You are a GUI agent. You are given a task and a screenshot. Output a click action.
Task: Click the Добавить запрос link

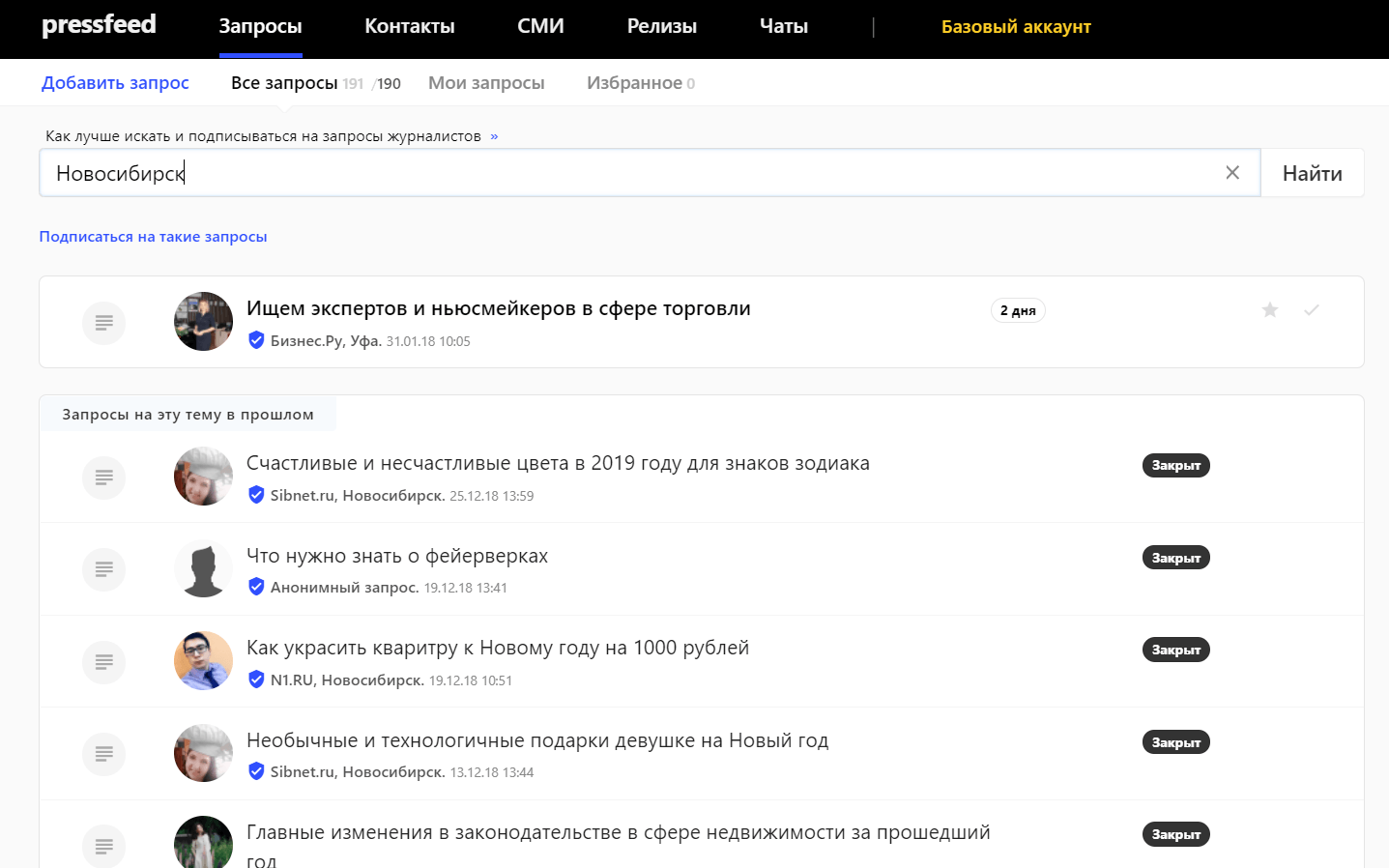point(115,83)
